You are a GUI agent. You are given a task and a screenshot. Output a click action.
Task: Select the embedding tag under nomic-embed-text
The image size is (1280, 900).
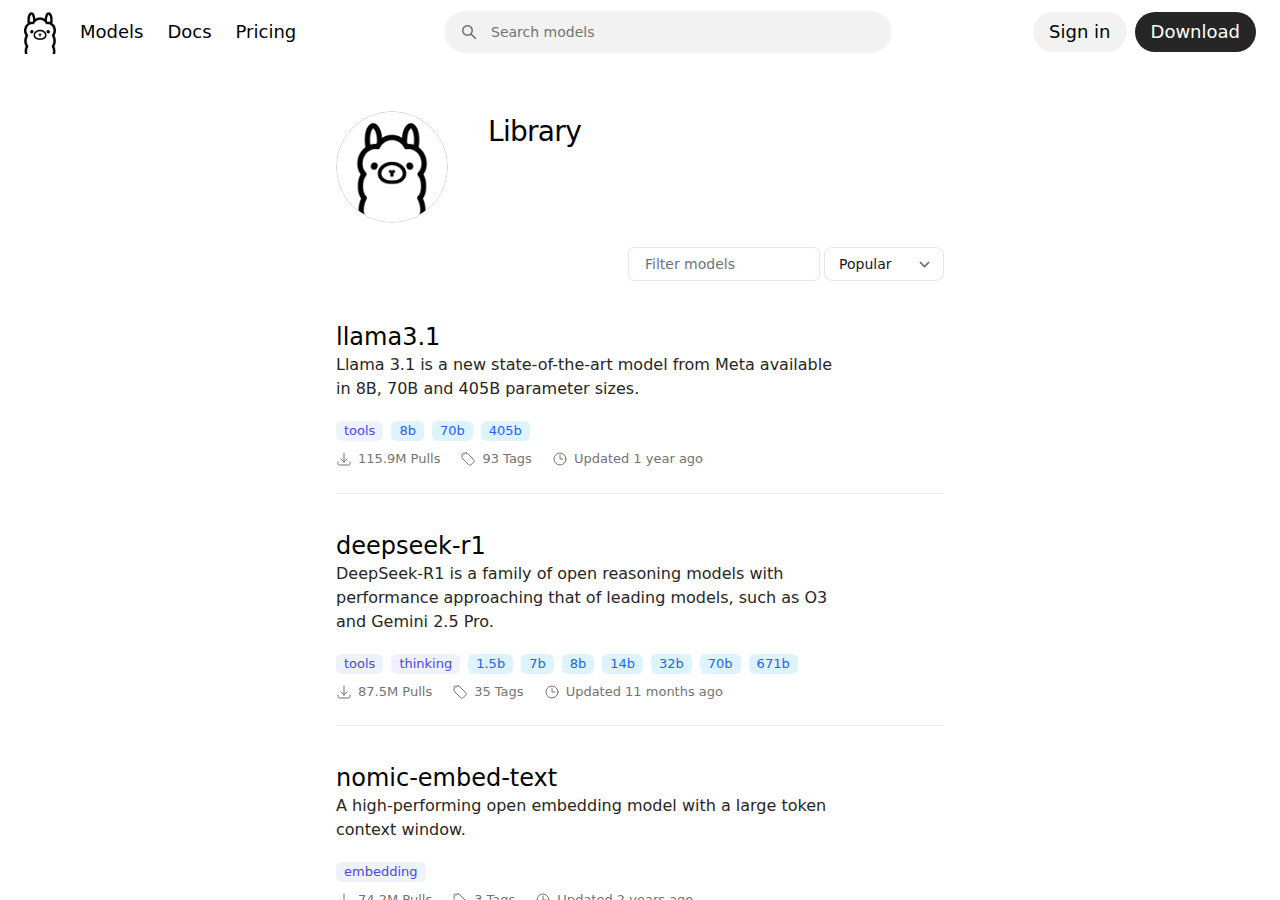click(381, 872)
